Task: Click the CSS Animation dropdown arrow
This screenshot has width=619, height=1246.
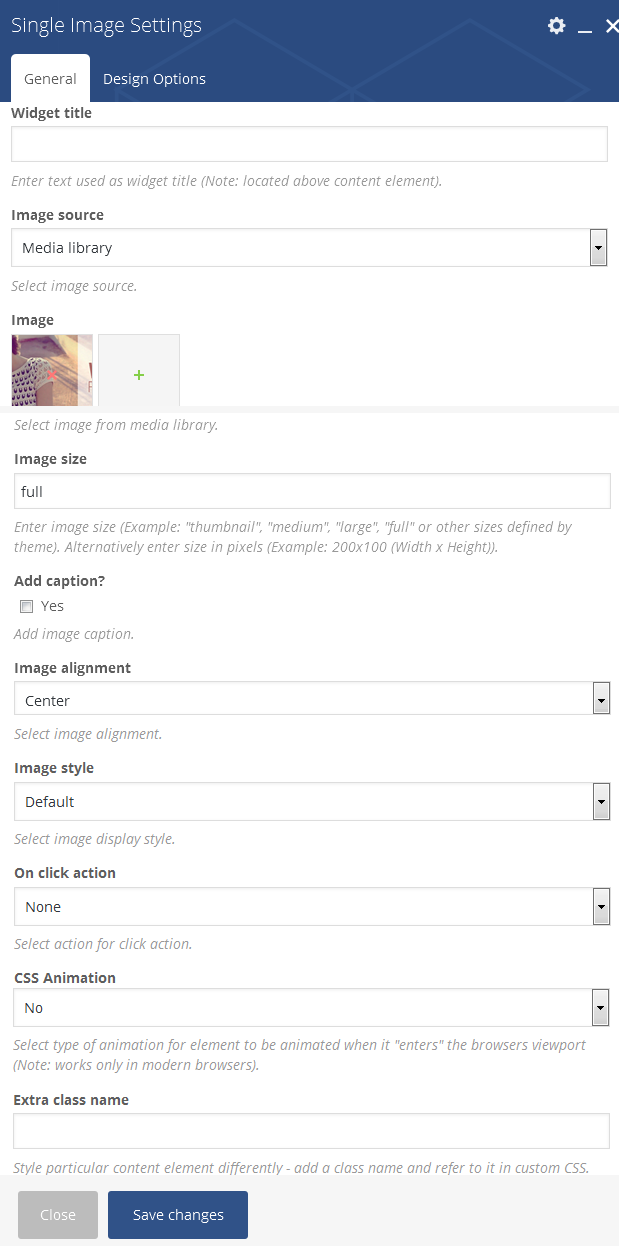Action: click(601, 1008)
